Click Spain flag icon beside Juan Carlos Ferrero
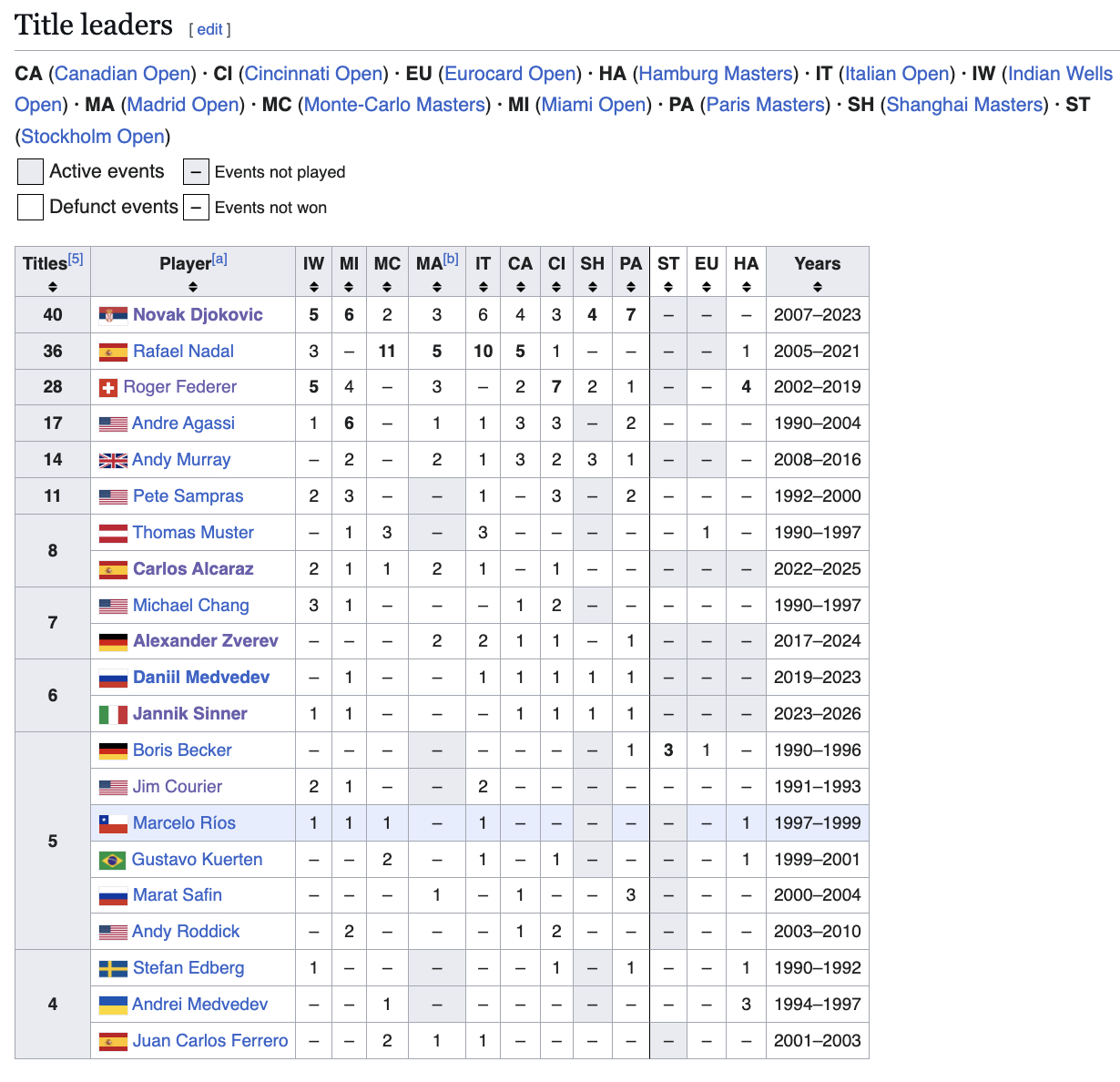 point(113,1041)
